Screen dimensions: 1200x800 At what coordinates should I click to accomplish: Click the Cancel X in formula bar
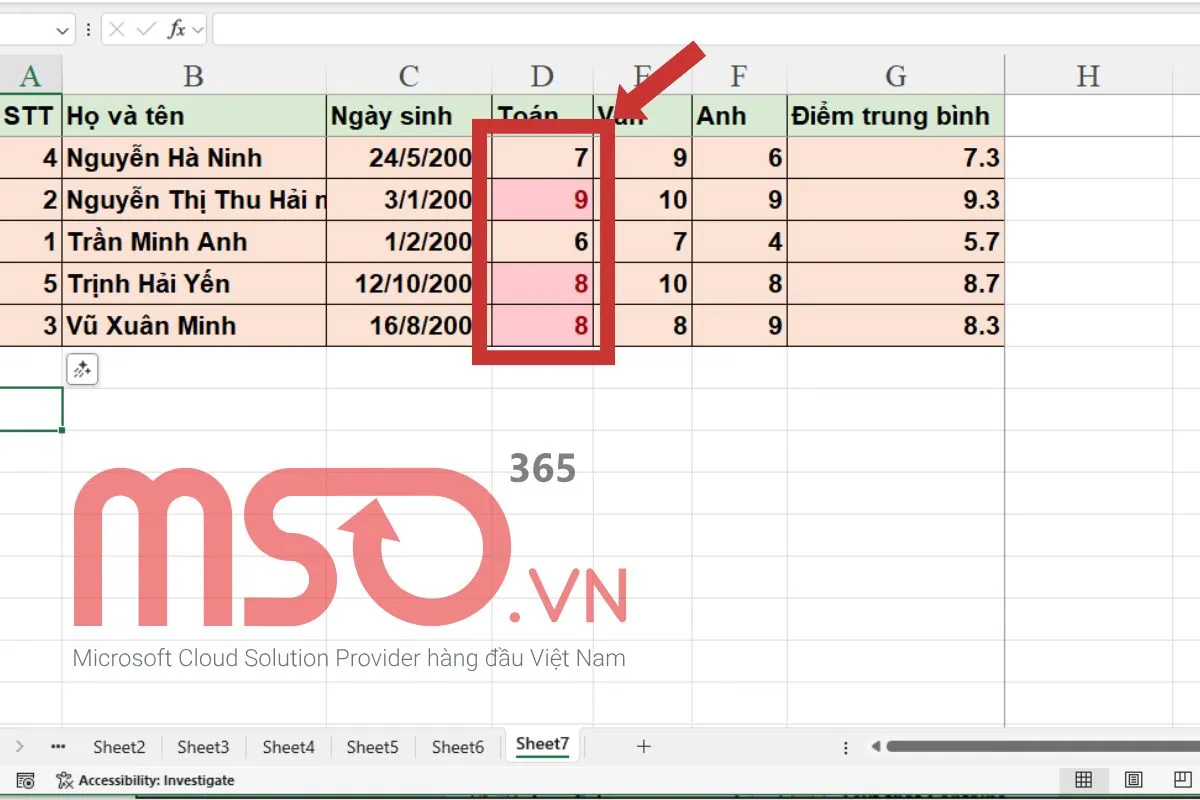(117, 30)
